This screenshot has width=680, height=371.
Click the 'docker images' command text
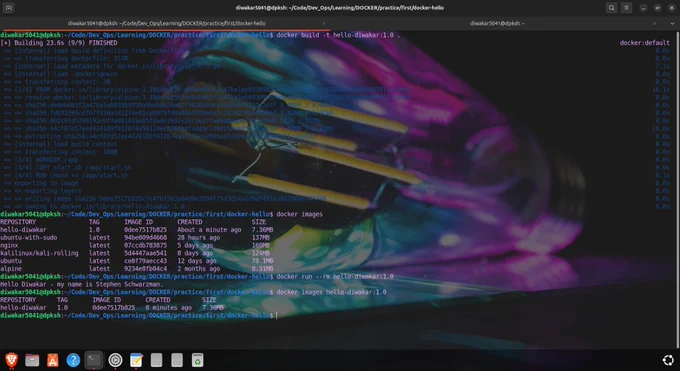coord(299,214)
